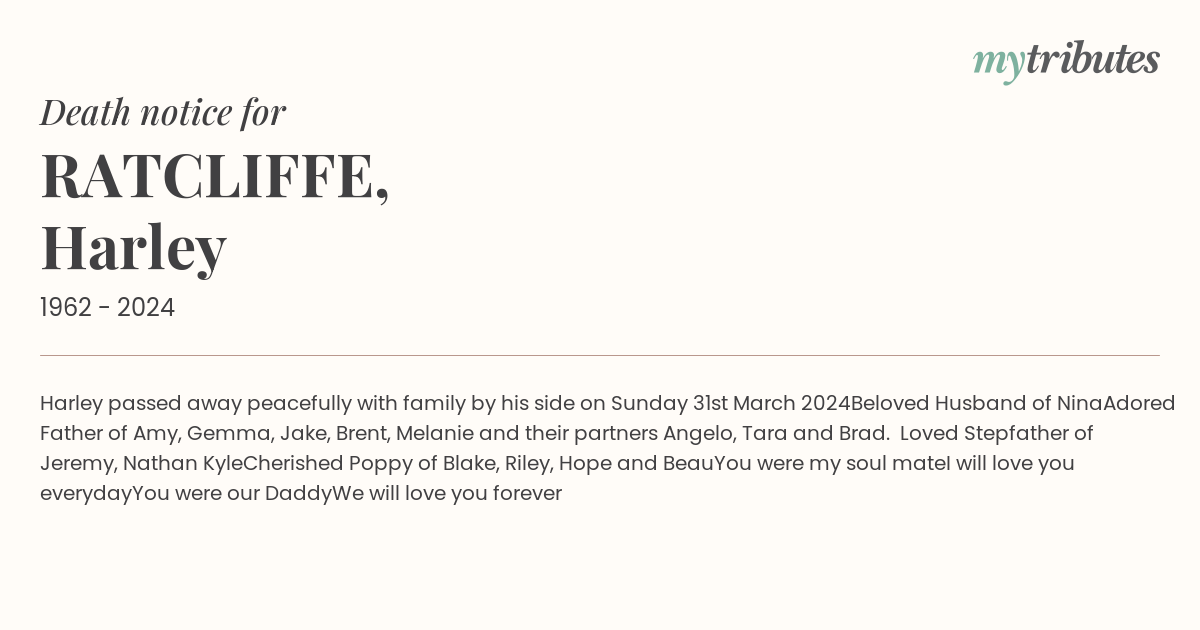The width and height of the screenshot is (1200, 630).
Task: Click the names "Jeremy, Nathan Kyle"
Action: pos(141,464)
